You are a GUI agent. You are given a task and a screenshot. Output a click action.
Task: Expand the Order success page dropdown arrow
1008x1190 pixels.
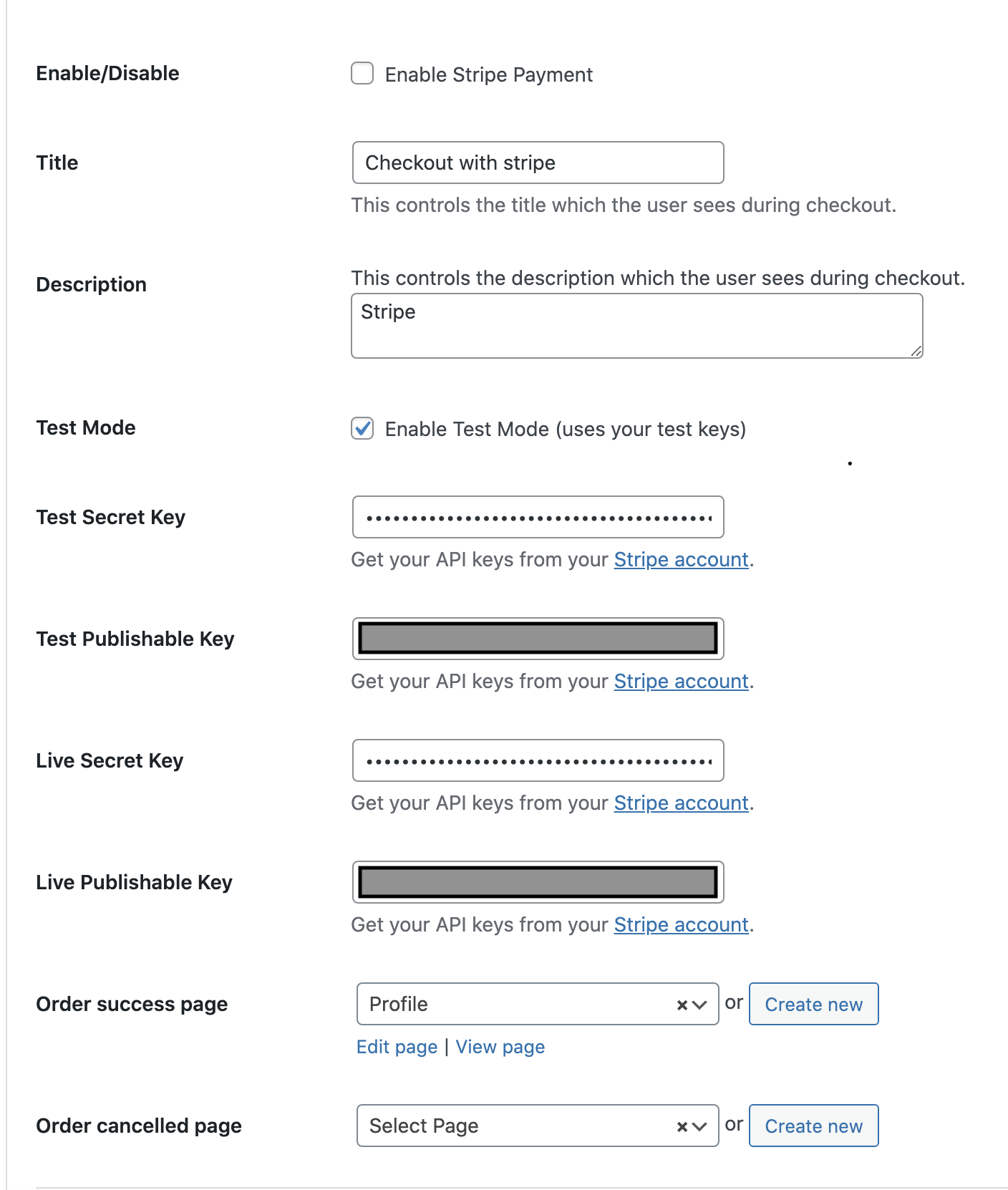pos(700,1005)
